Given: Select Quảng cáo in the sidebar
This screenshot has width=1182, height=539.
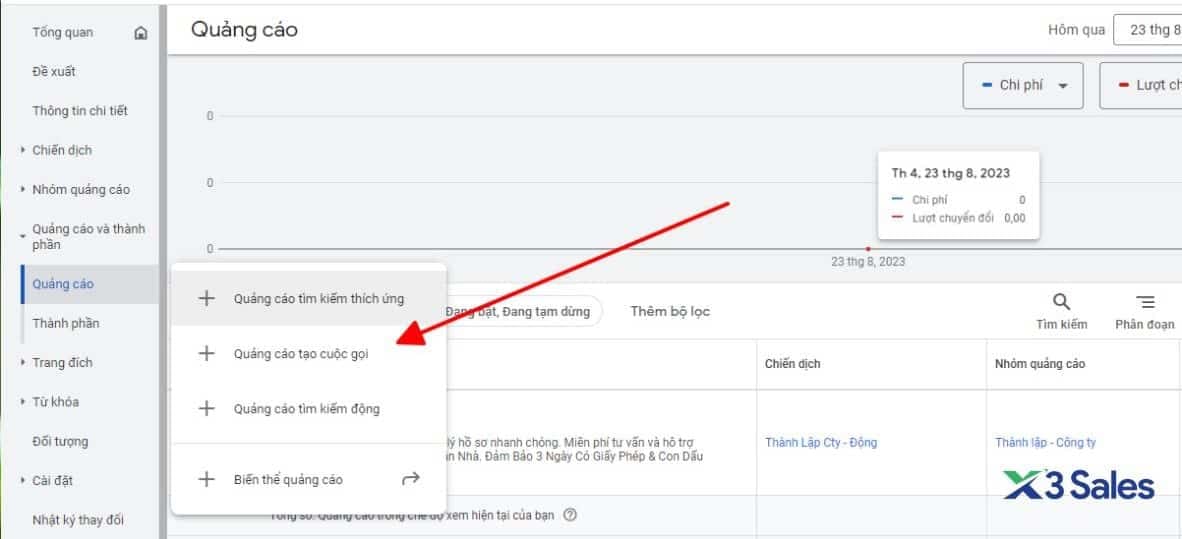Looking at the screenshot, I should click(63, 284).
